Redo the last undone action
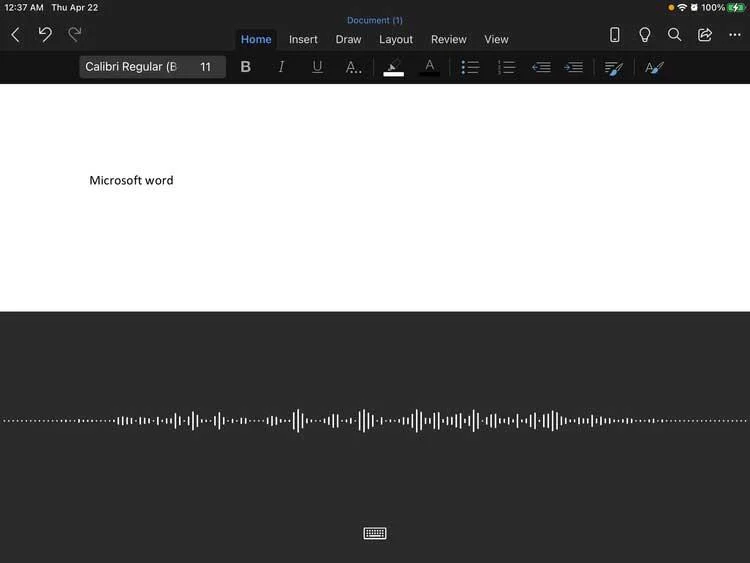Screen dimensions: 750x563 point(75,34)
